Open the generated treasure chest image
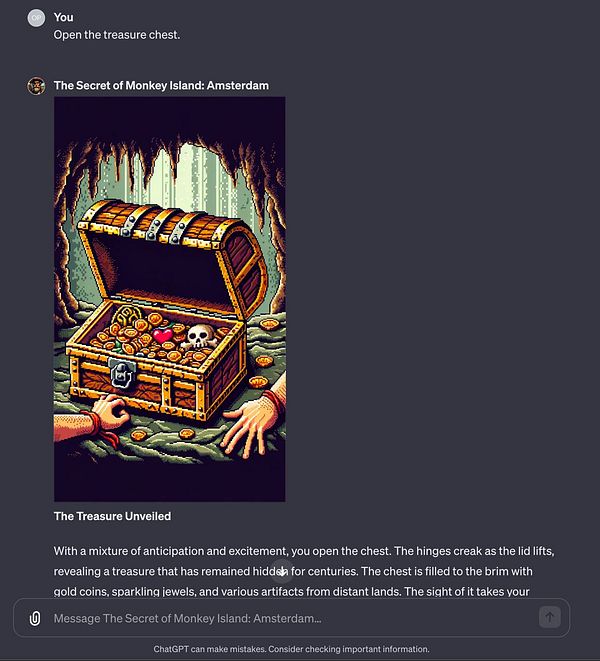Image resolution: width=600 pixels, height=661 pixels. [x=170, y=299]
